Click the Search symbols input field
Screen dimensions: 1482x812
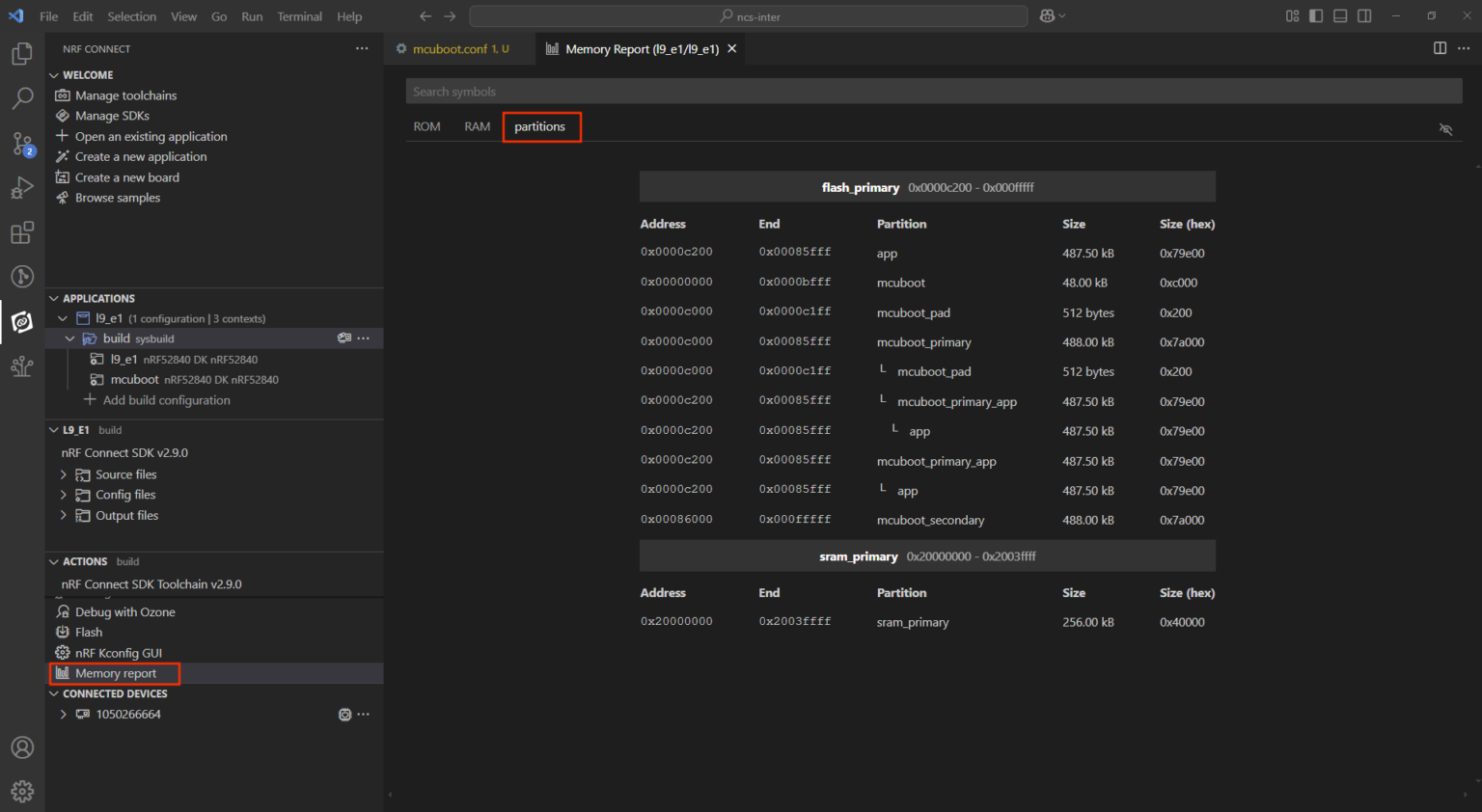(x=932, y=92)
